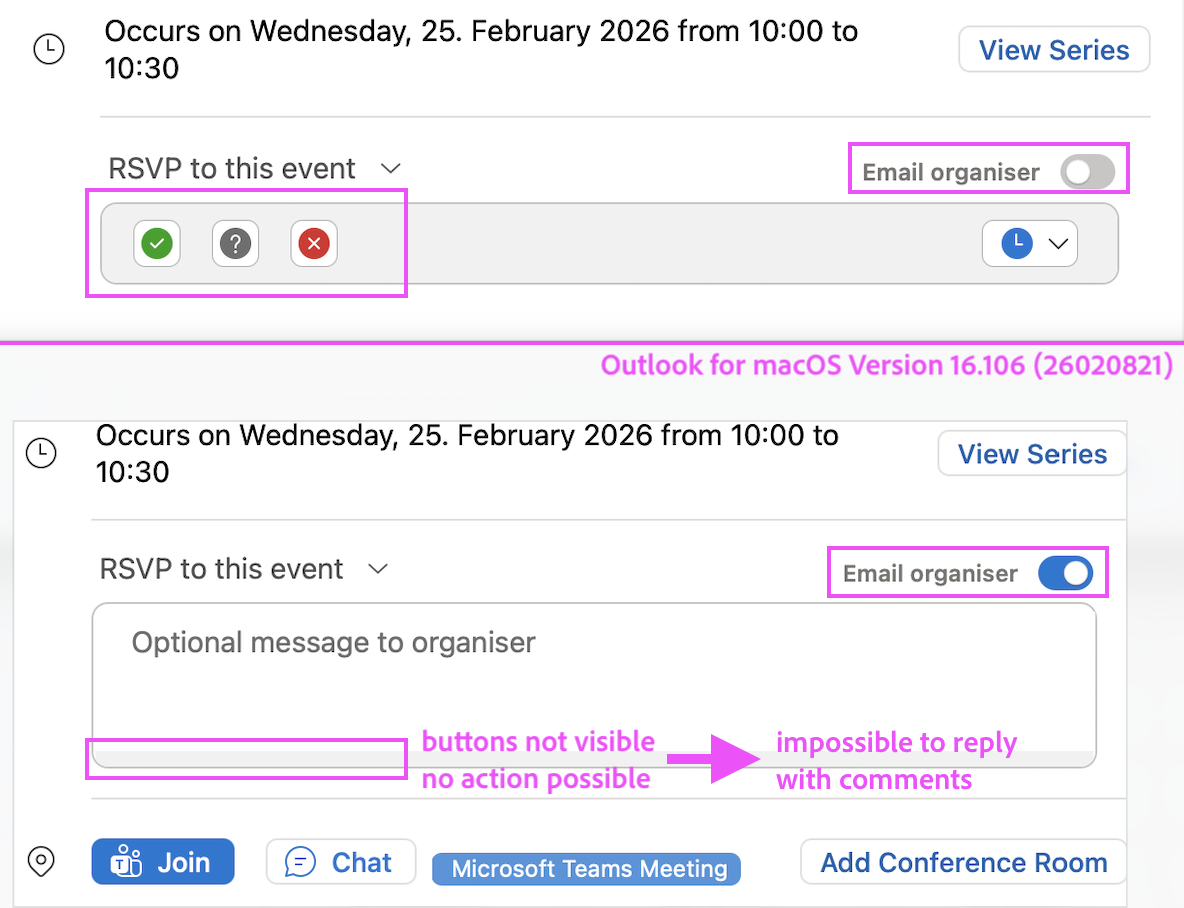The width and height of the screenshot is (1184, 908).
Task: Click the View Series option at the top
Action: click(1053, 49)
